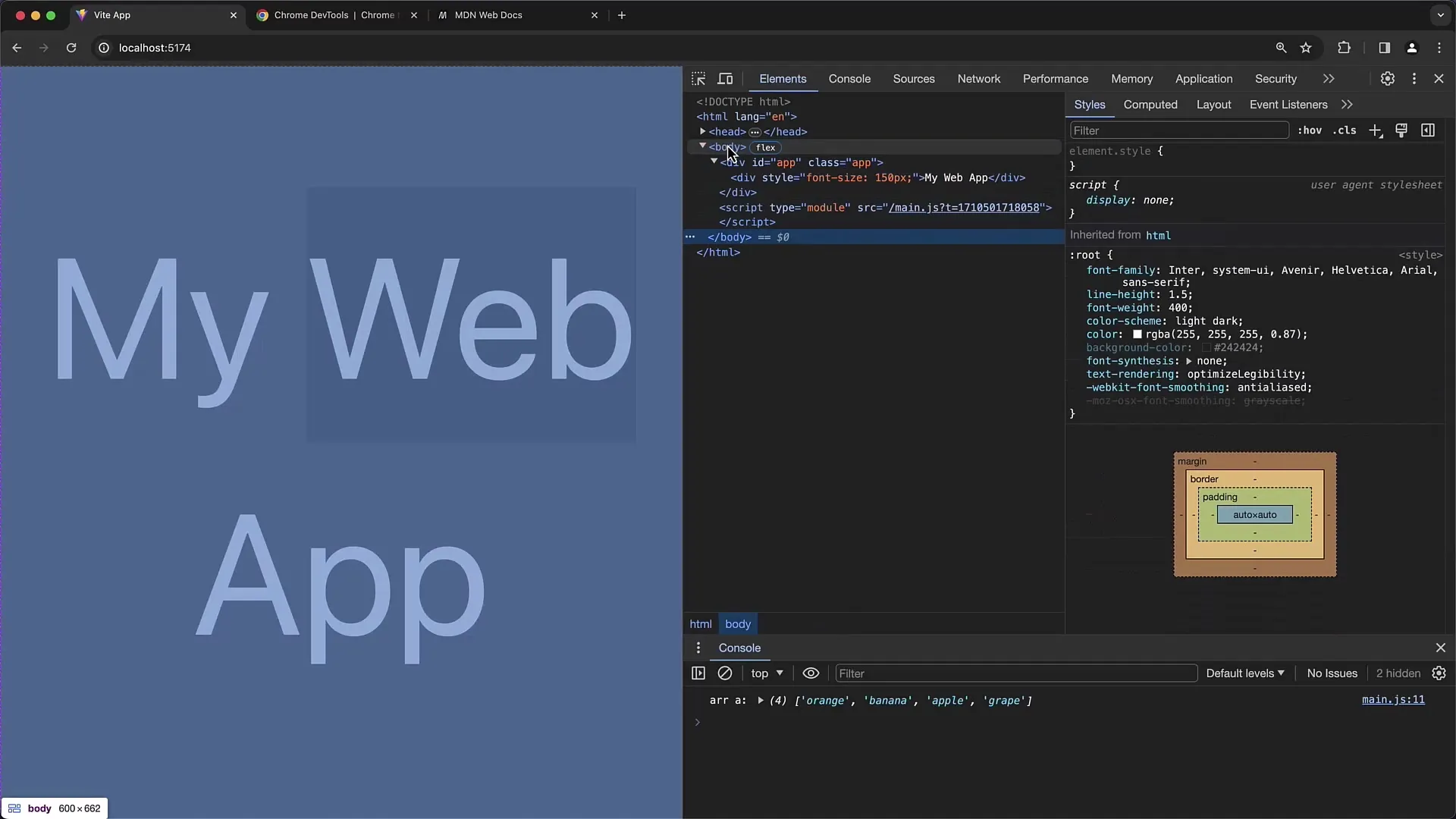Open the Chrome three-dot menu
The image size is (1456, 819).
(1439, 48)
